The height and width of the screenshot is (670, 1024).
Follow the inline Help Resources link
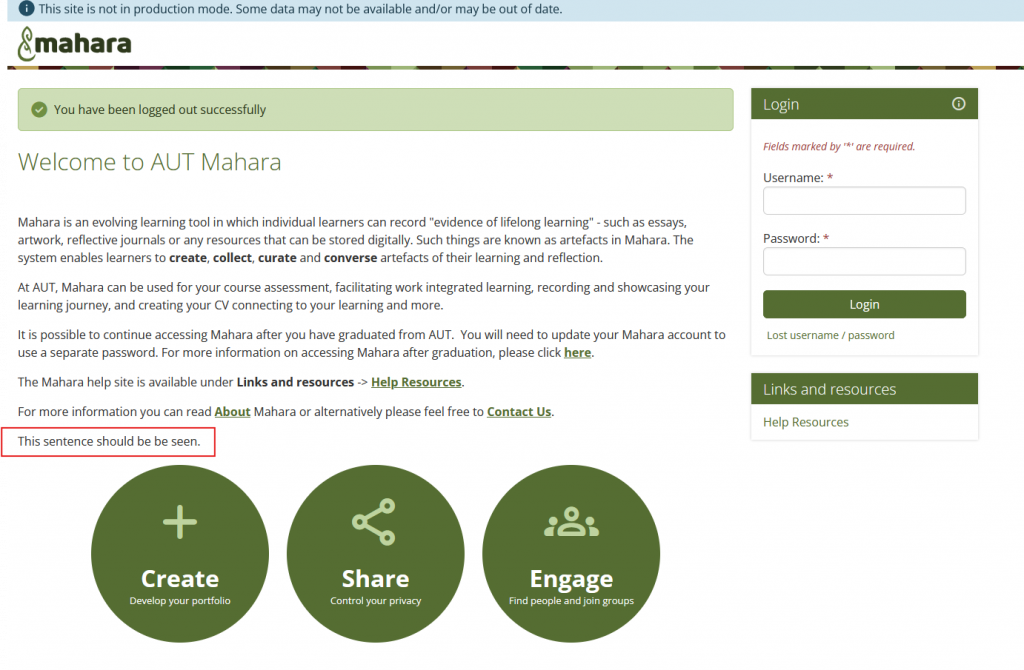[416, 382]
